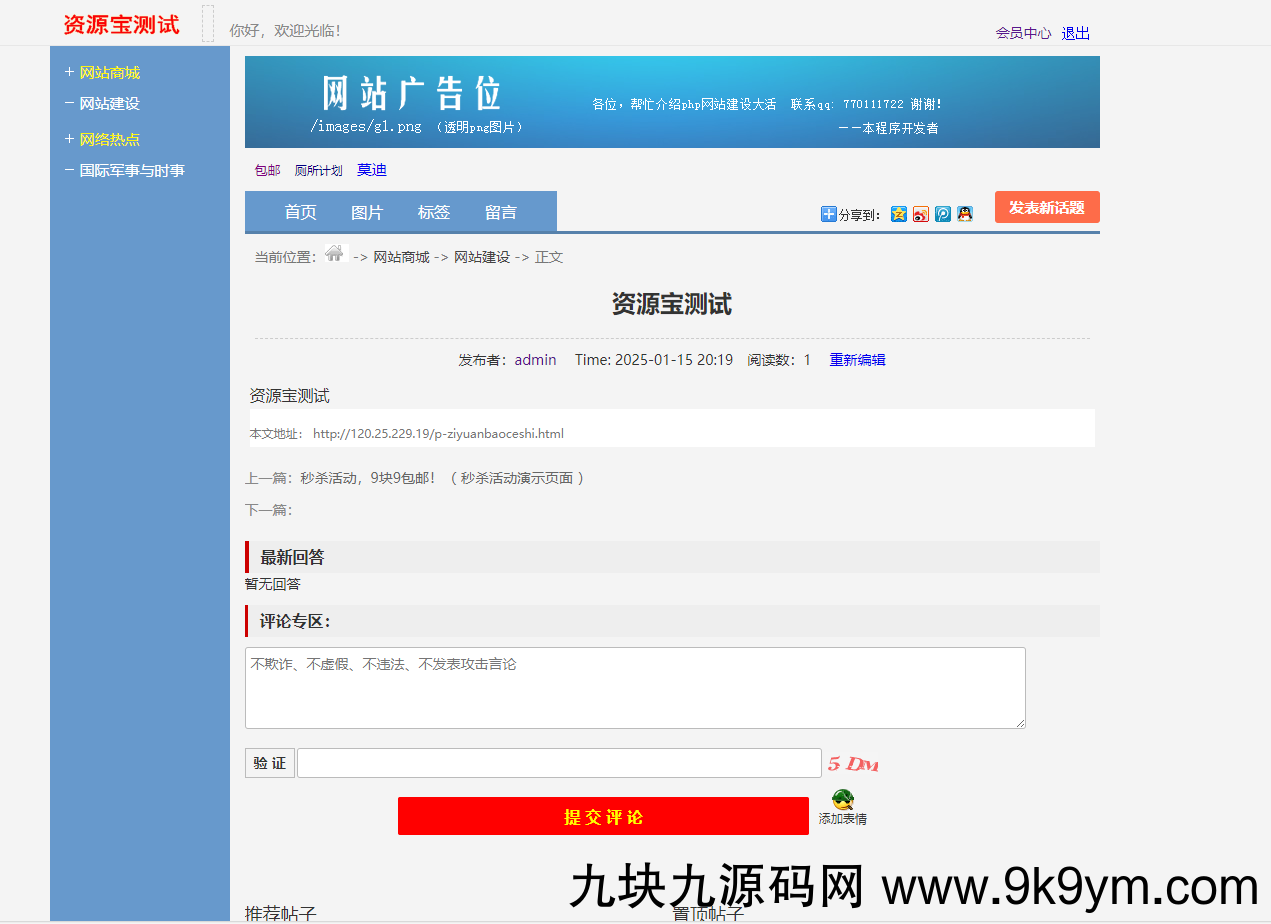Share to Sina Weibo icon
The image size is (1271, 924).
click(920, 213)
